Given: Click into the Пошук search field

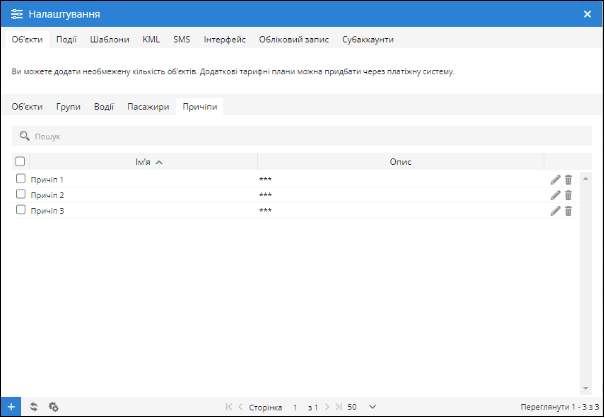Looking at the screenshot, I should click(302, 136).
